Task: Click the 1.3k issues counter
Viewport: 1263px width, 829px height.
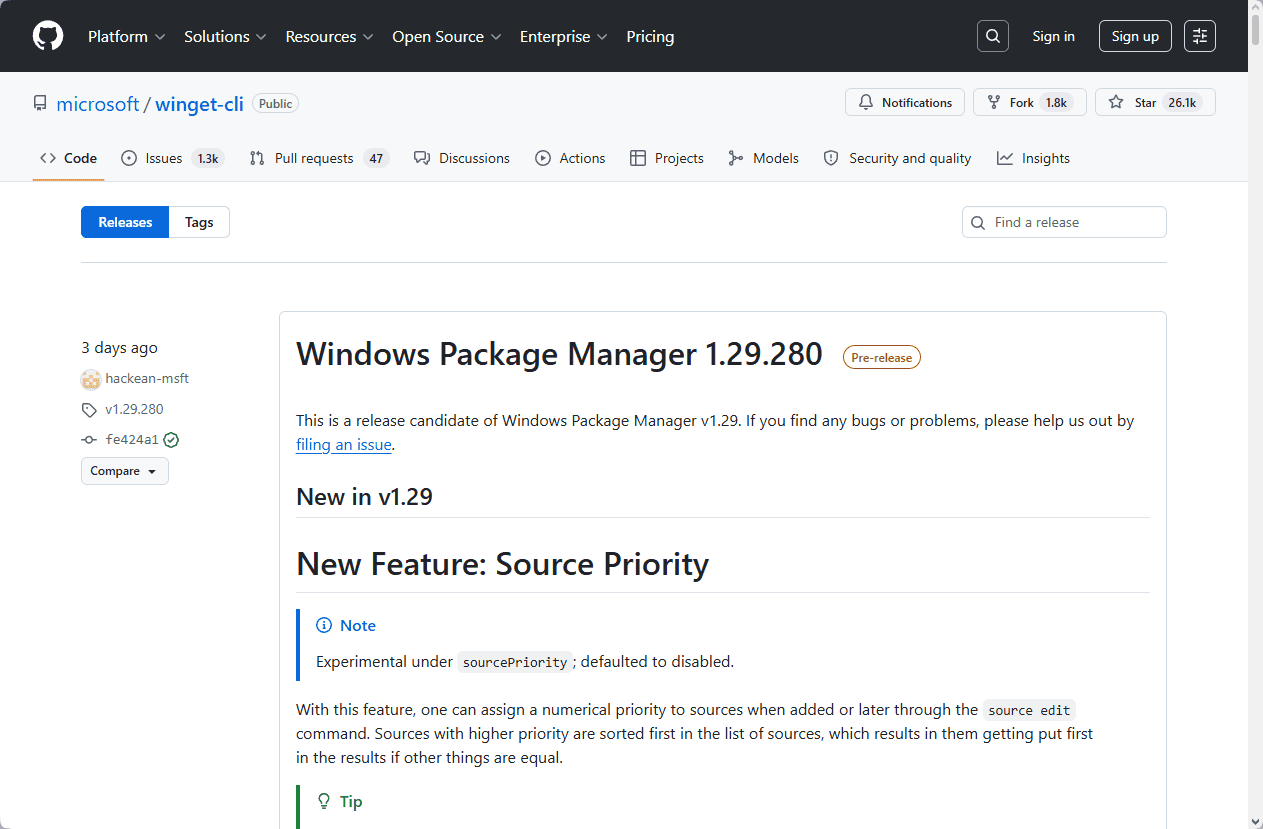Action: pyautogui.click(x=208, y=158)
